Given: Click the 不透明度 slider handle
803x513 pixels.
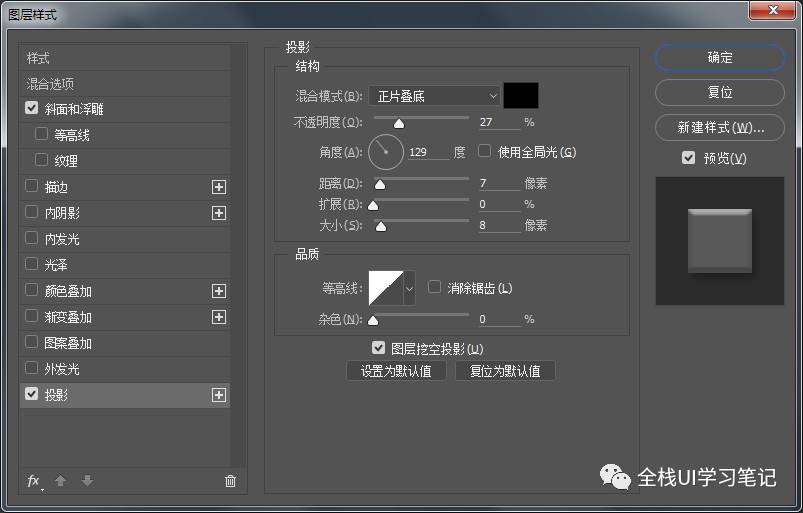Looking at the screenshot, I should click(x=399, y=124).
